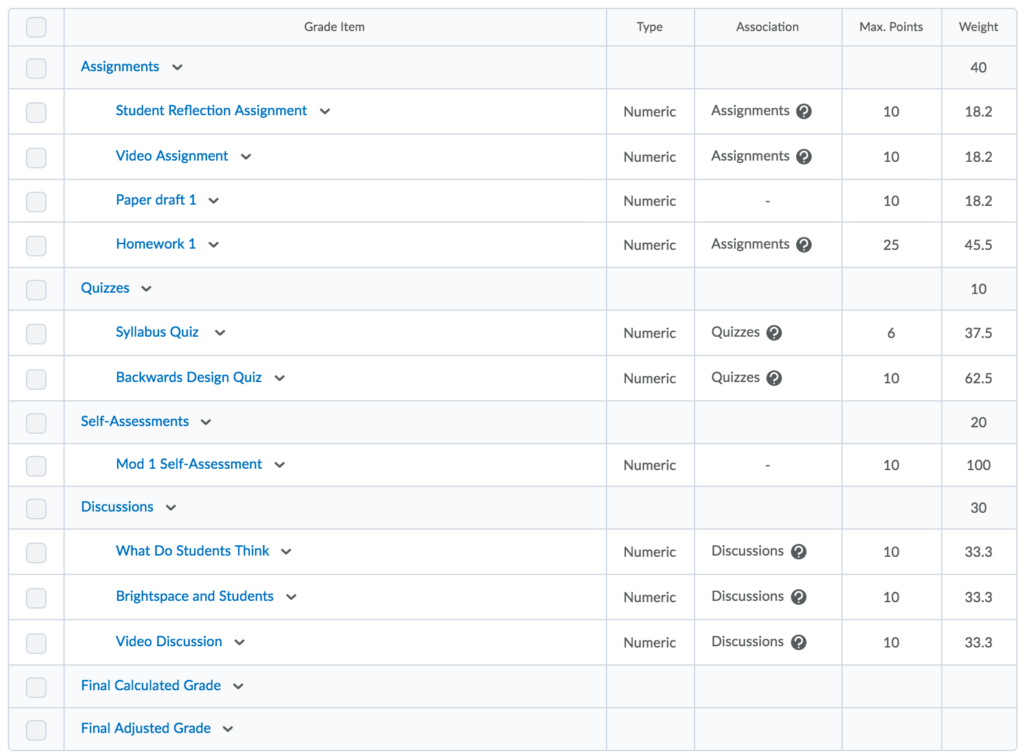
Task: Click help icon in Video Assignment row
Action: point(803,157)
